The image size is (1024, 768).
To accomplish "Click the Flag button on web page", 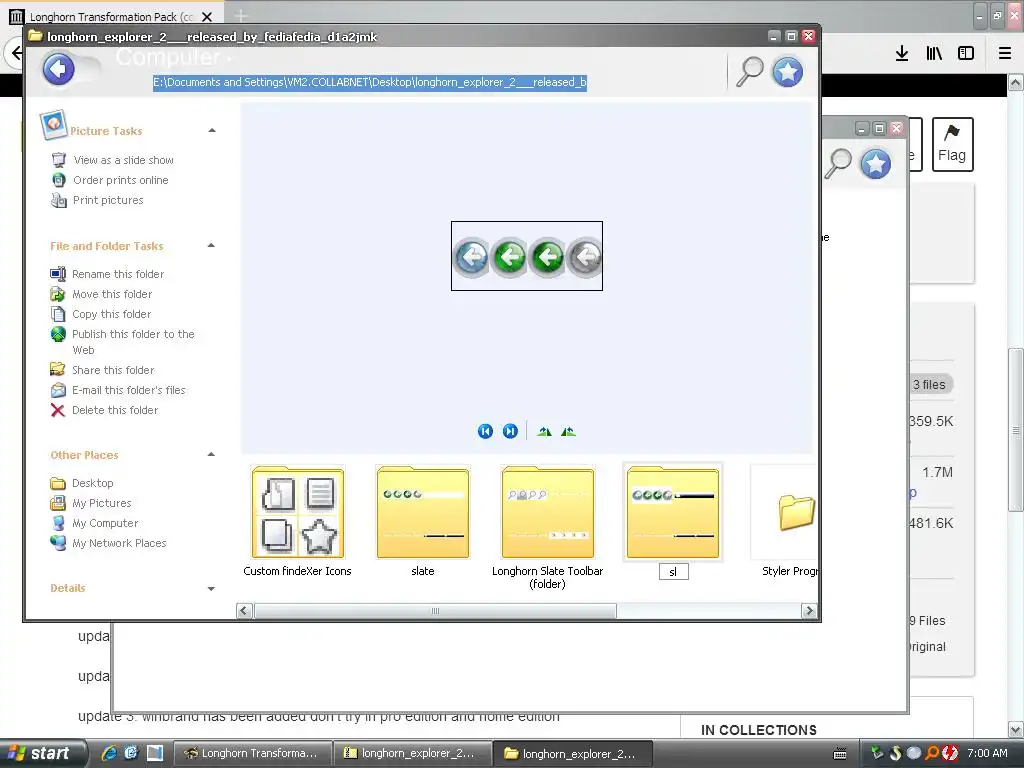I will click(x=952, y=144).
